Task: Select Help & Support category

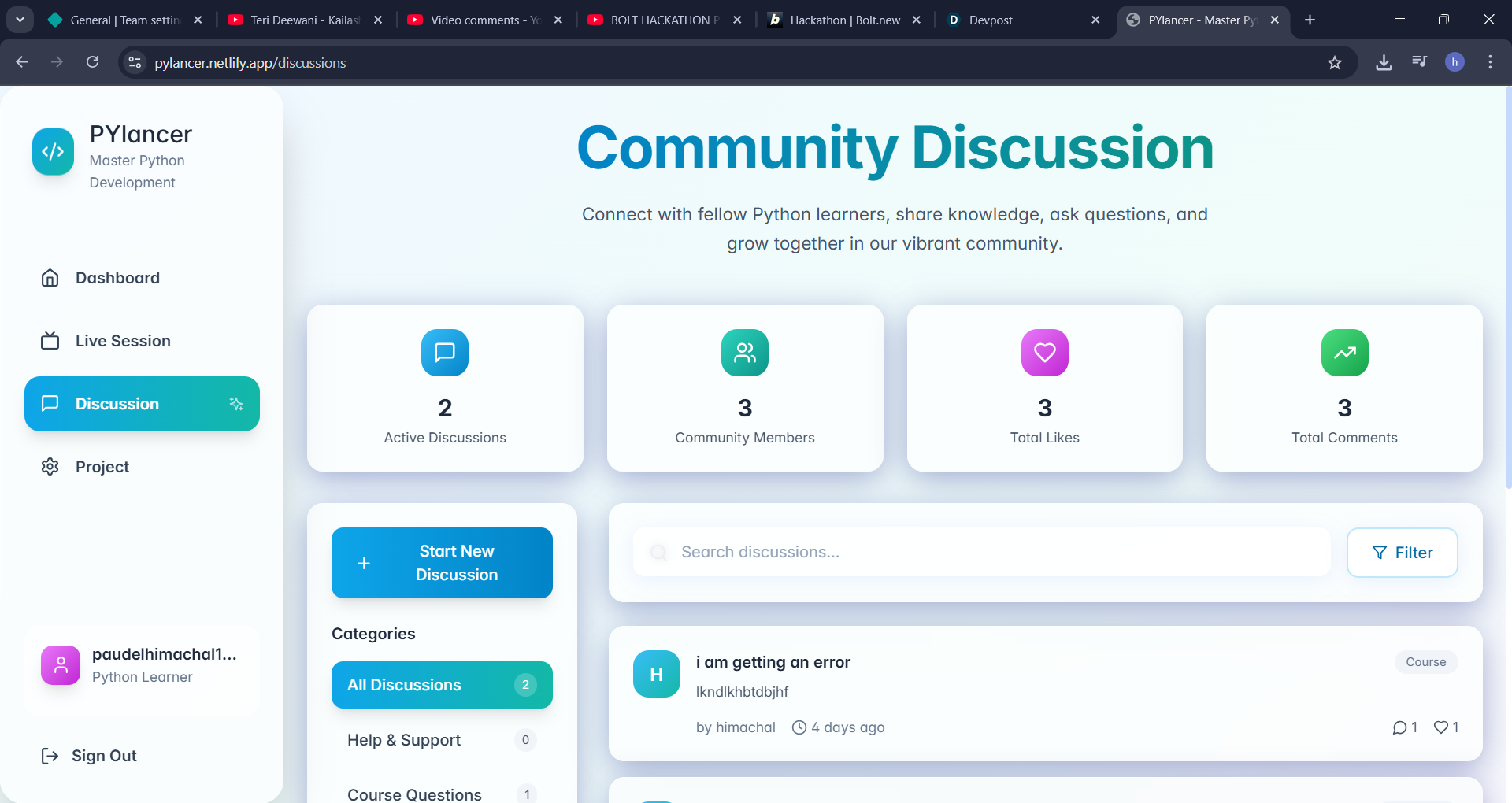Action: (x=442, y=740)
